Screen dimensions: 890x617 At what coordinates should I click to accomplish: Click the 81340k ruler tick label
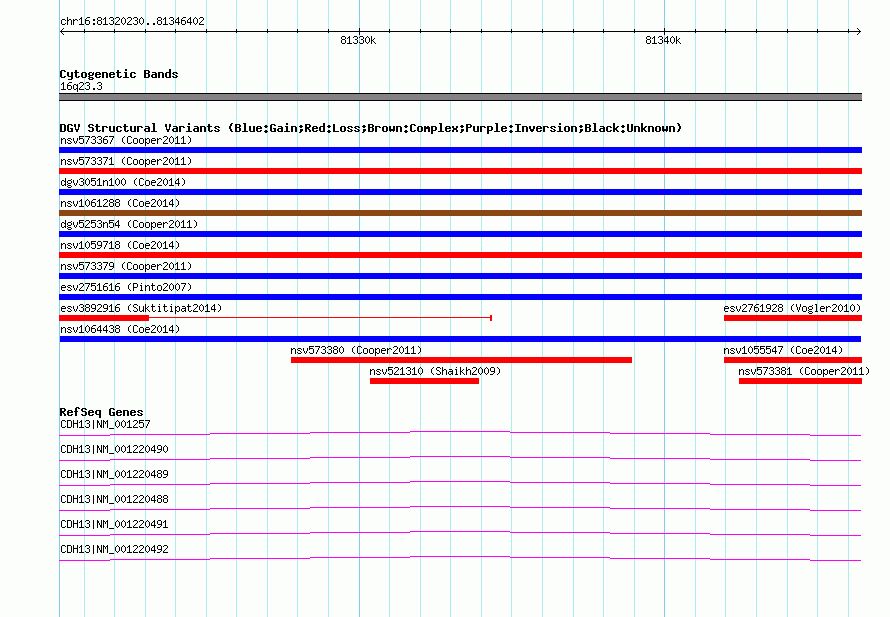(x=663, y=40)
